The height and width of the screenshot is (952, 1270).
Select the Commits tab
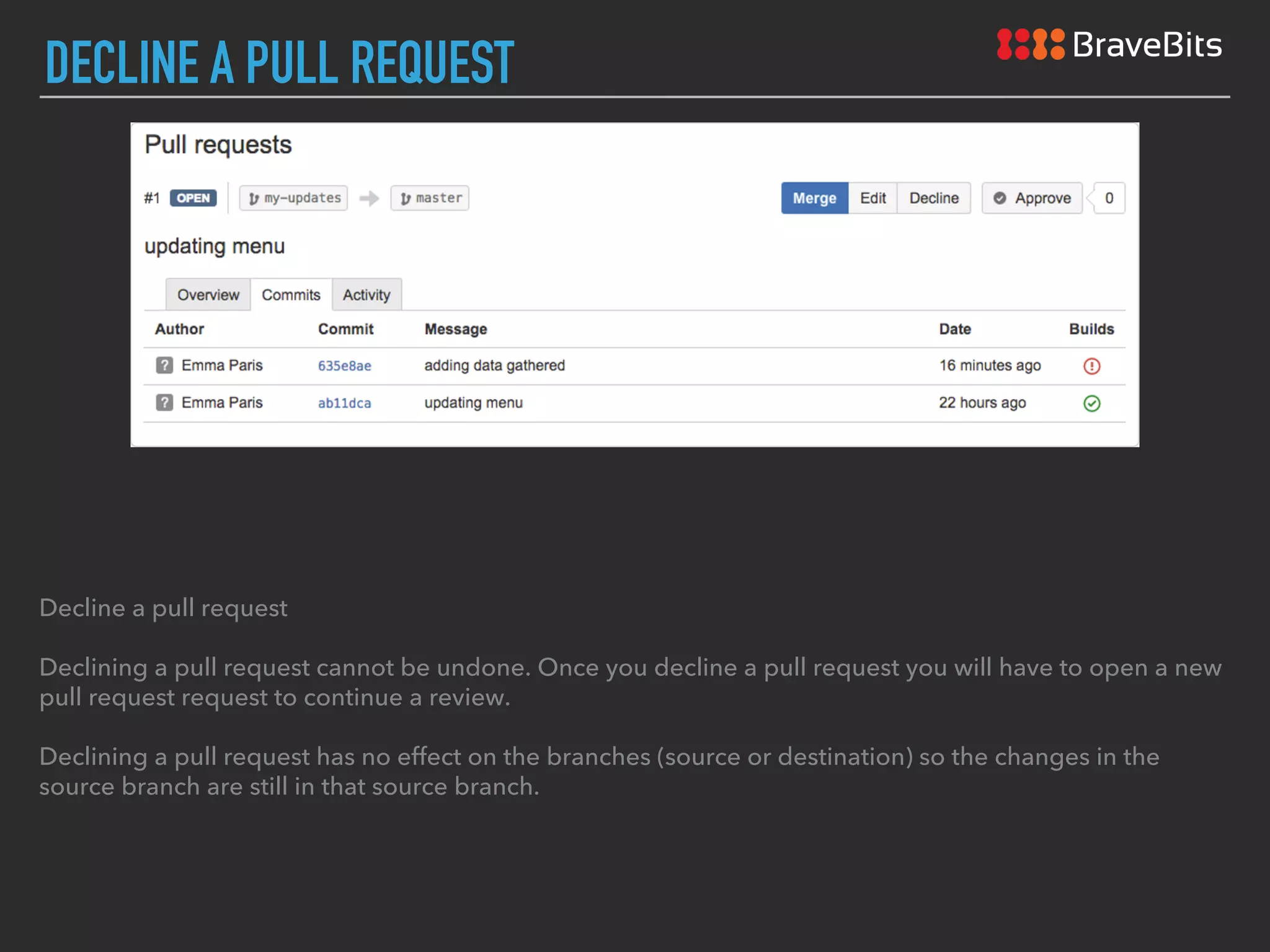[x=291, y=295]
